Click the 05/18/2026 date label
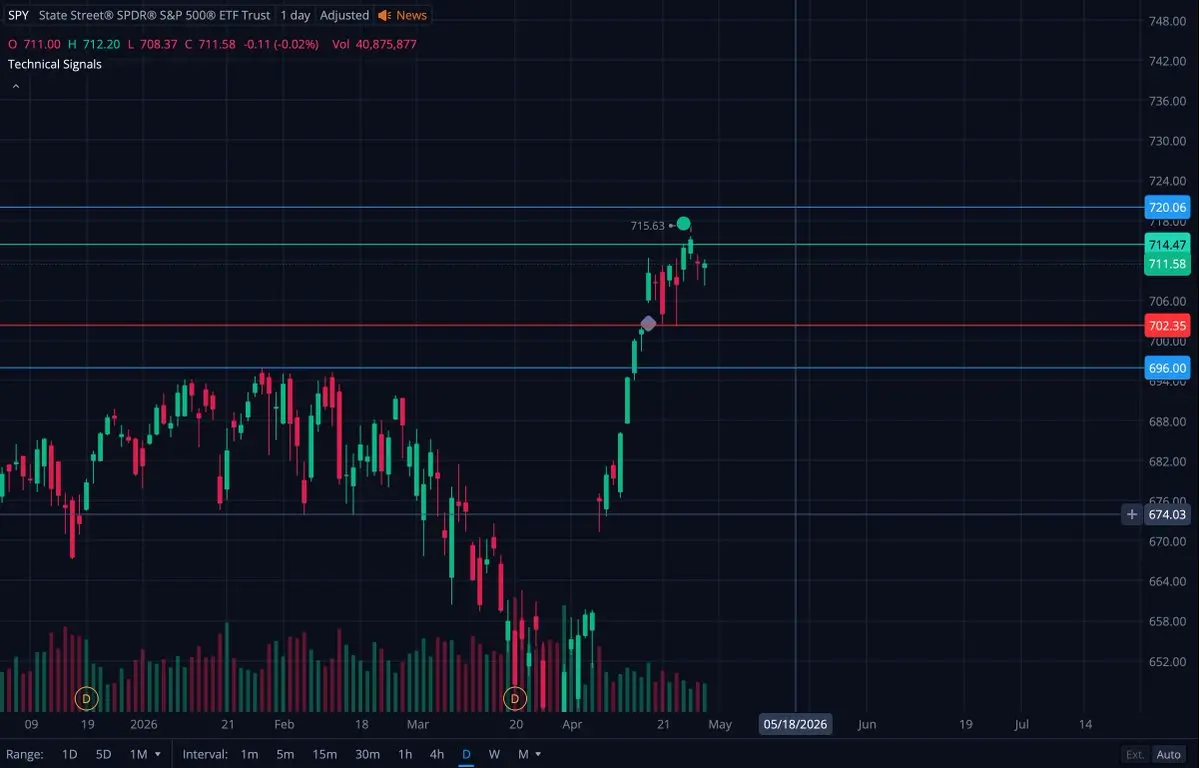Screen dimensions: 1199x768 click(795, 724)
